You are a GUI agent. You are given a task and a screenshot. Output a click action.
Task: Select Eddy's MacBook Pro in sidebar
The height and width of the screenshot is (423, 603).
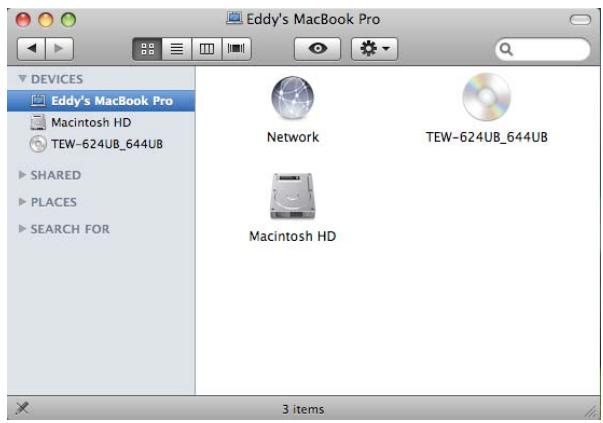[x=101, y=101]
